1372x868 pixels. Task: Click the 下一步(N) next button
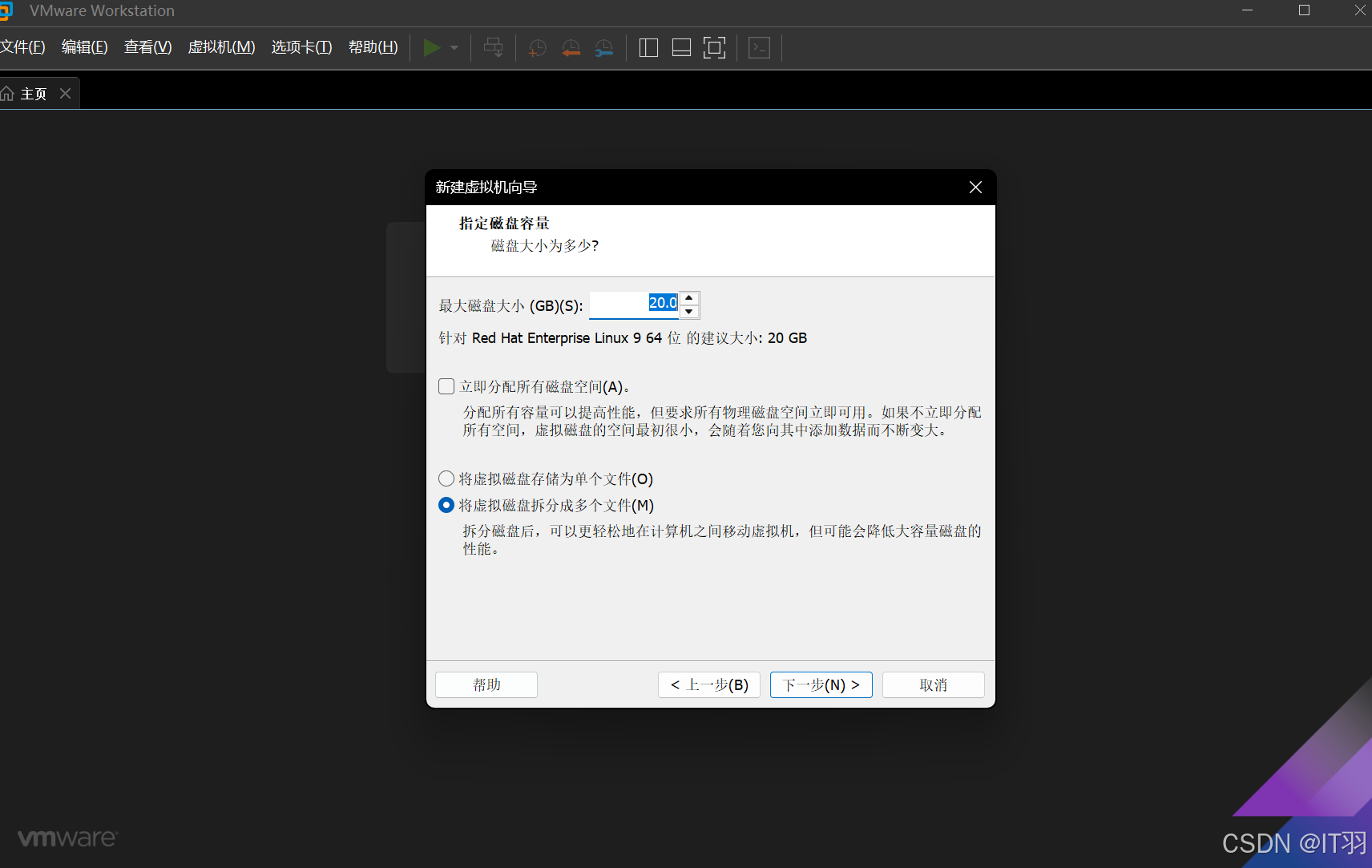coord(821,684)
